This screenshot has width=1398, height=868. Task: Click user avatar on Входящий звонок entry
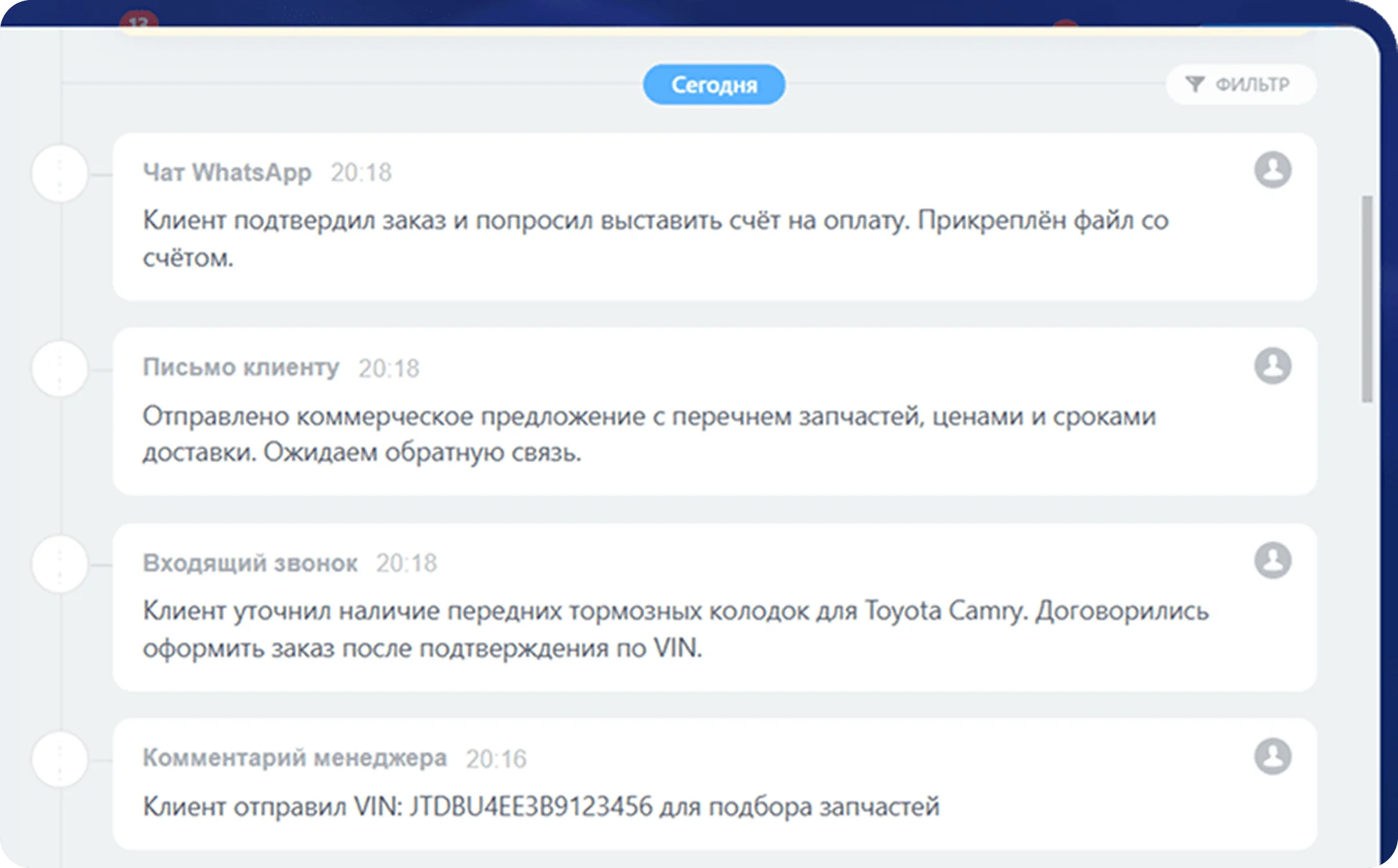[1272, 560]
